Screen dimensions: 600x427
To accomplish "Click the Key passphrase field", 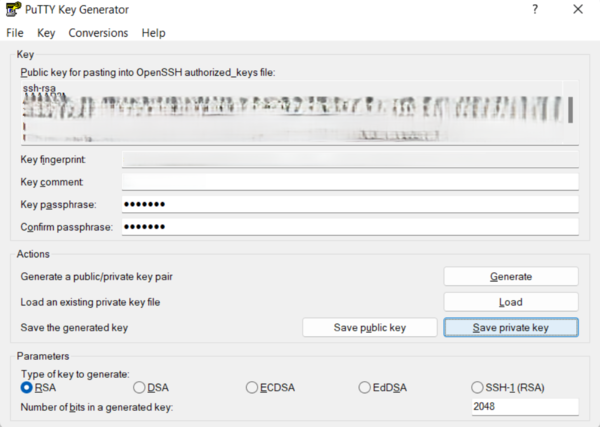I will pos(349,204).
